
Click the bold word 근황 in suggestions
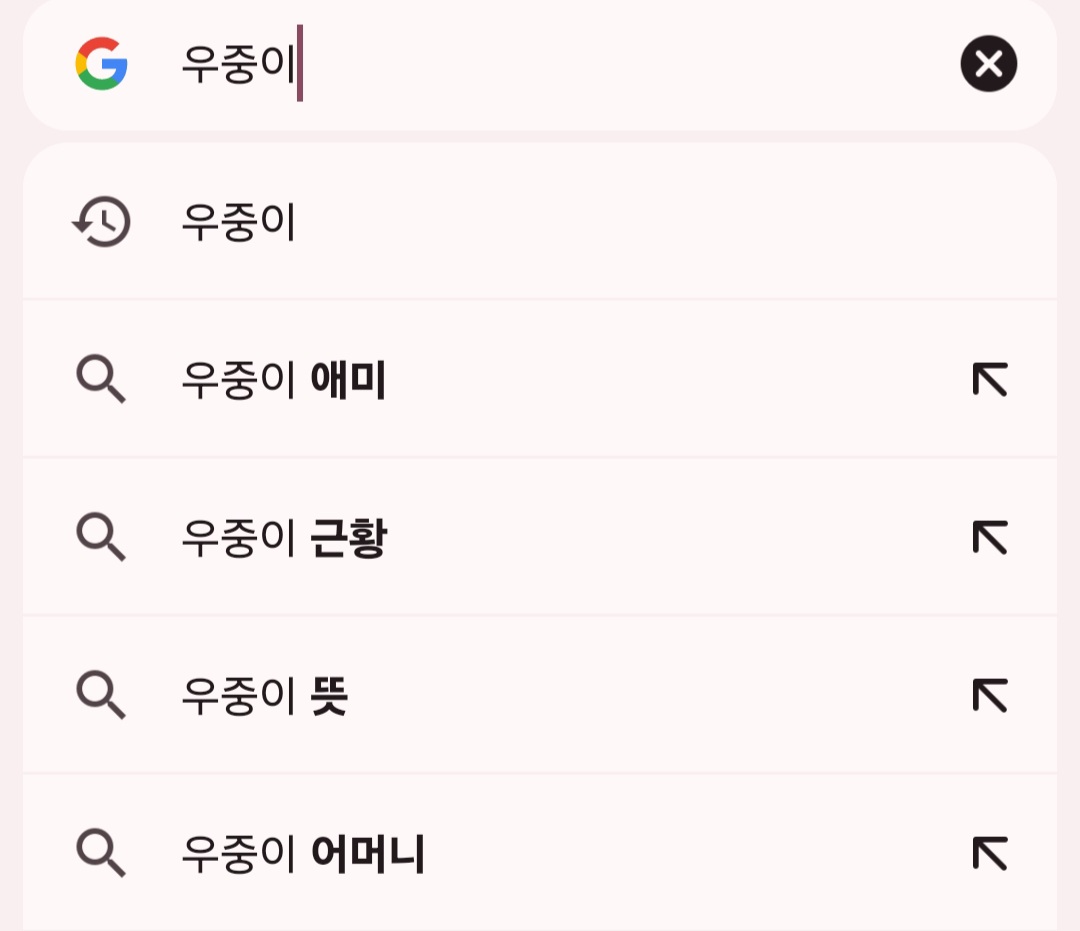coord(348,539)
